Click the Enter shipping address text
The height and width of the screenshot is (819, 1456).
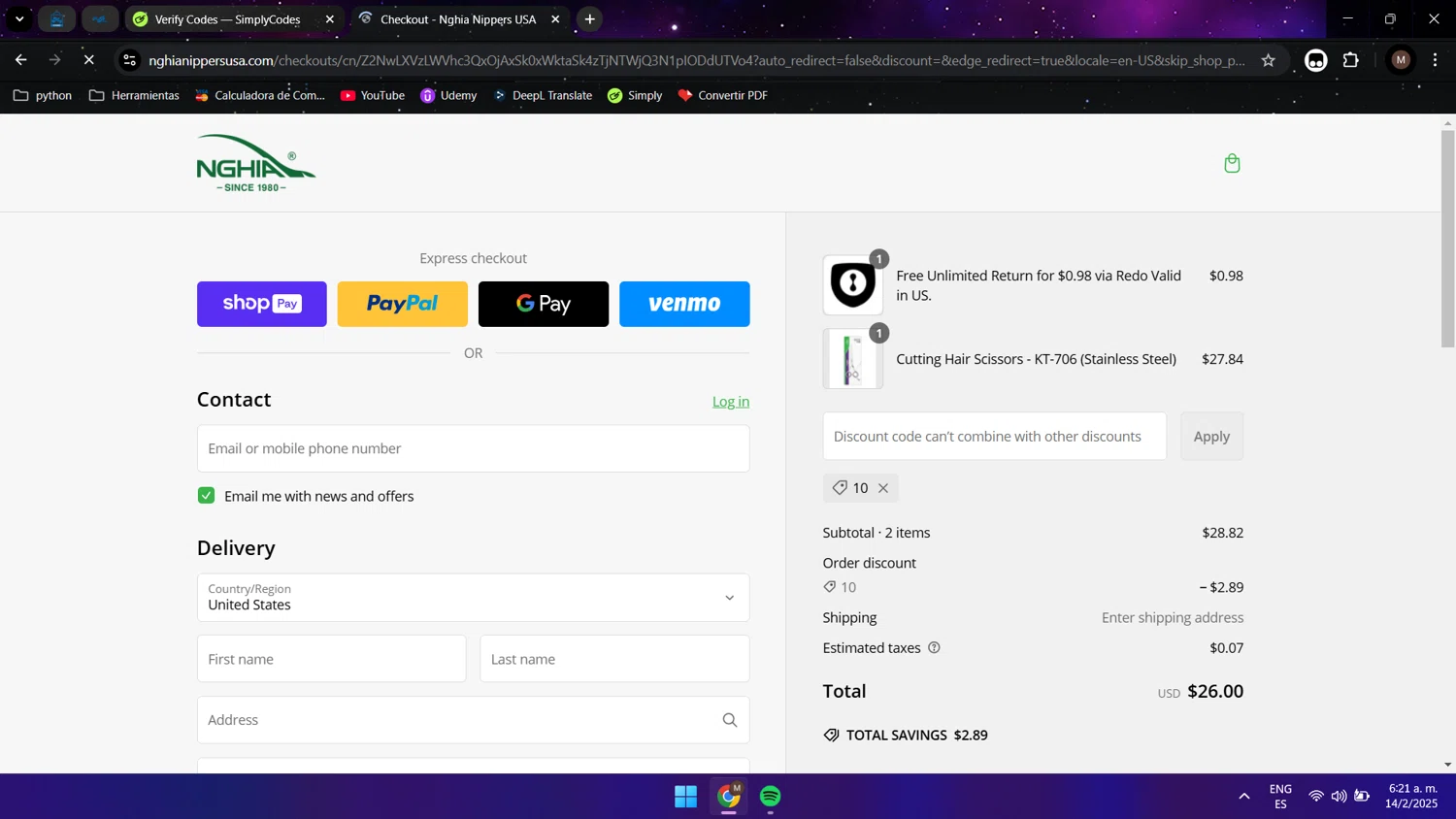point(1173,618)
